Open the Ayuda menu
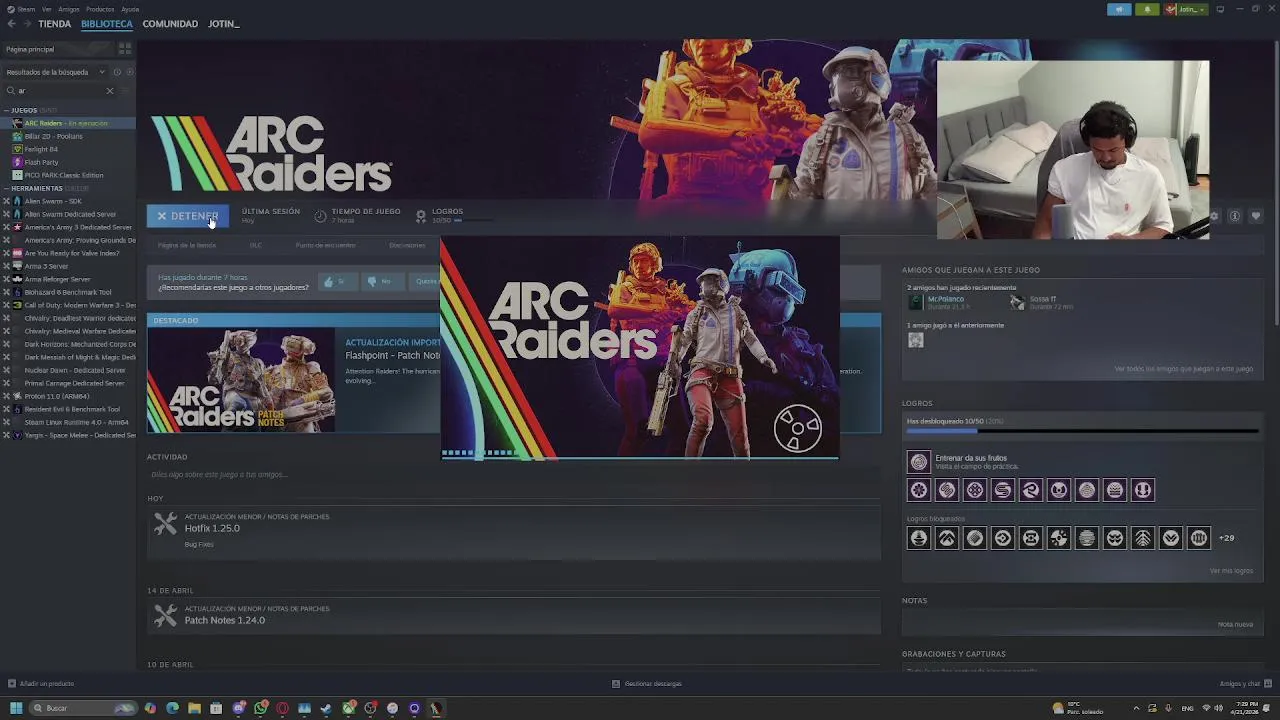This screenshot has height=720, width=1280. pos(130,9)
